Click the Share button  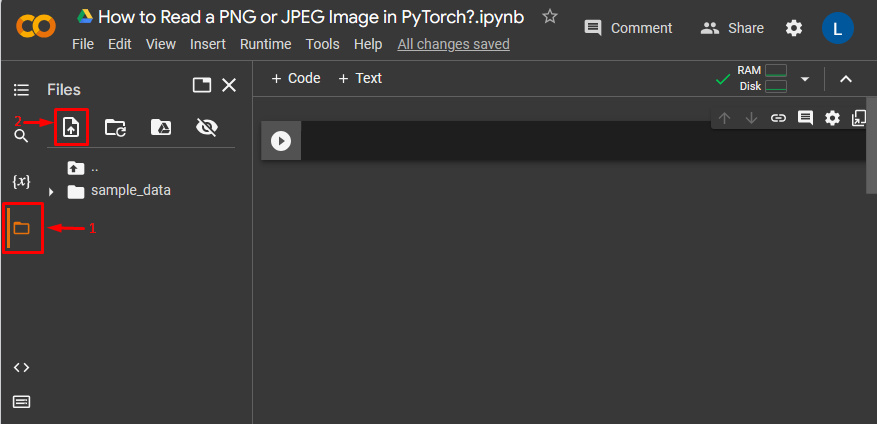tap(732, 28)
